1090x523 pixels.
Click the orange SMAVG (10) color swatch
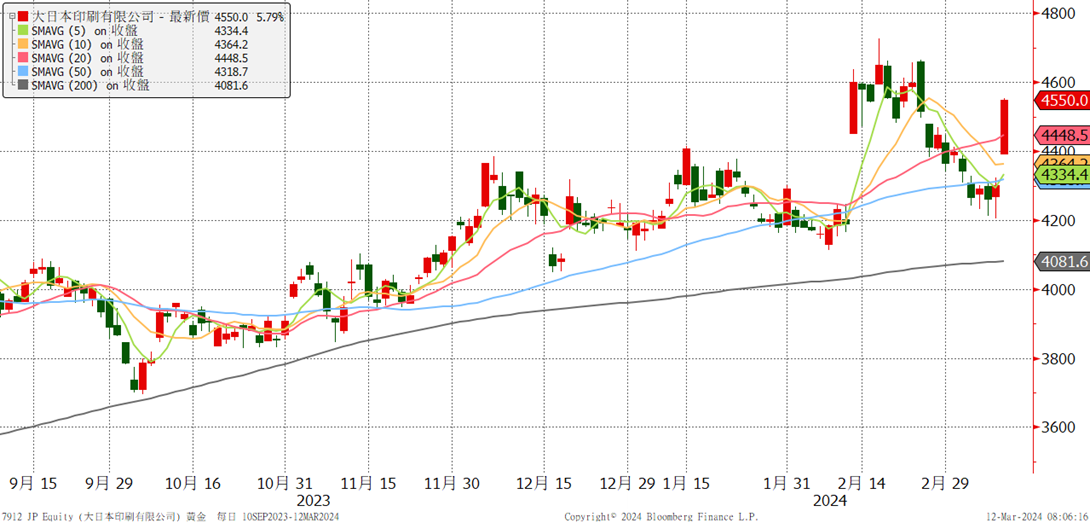tap(24, 45)
